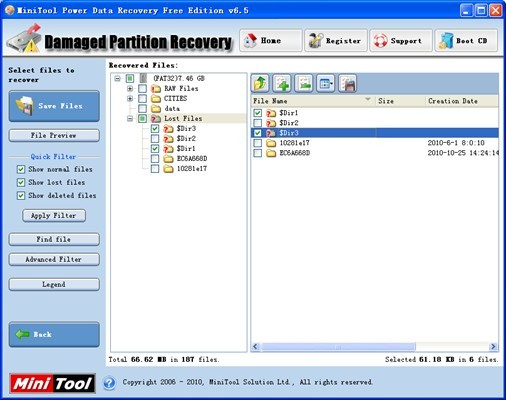This screenshot has width=506, height=400.
Task: Click the 2010-6-1 8:0:10 creation date cell
Action: (456, 143)
